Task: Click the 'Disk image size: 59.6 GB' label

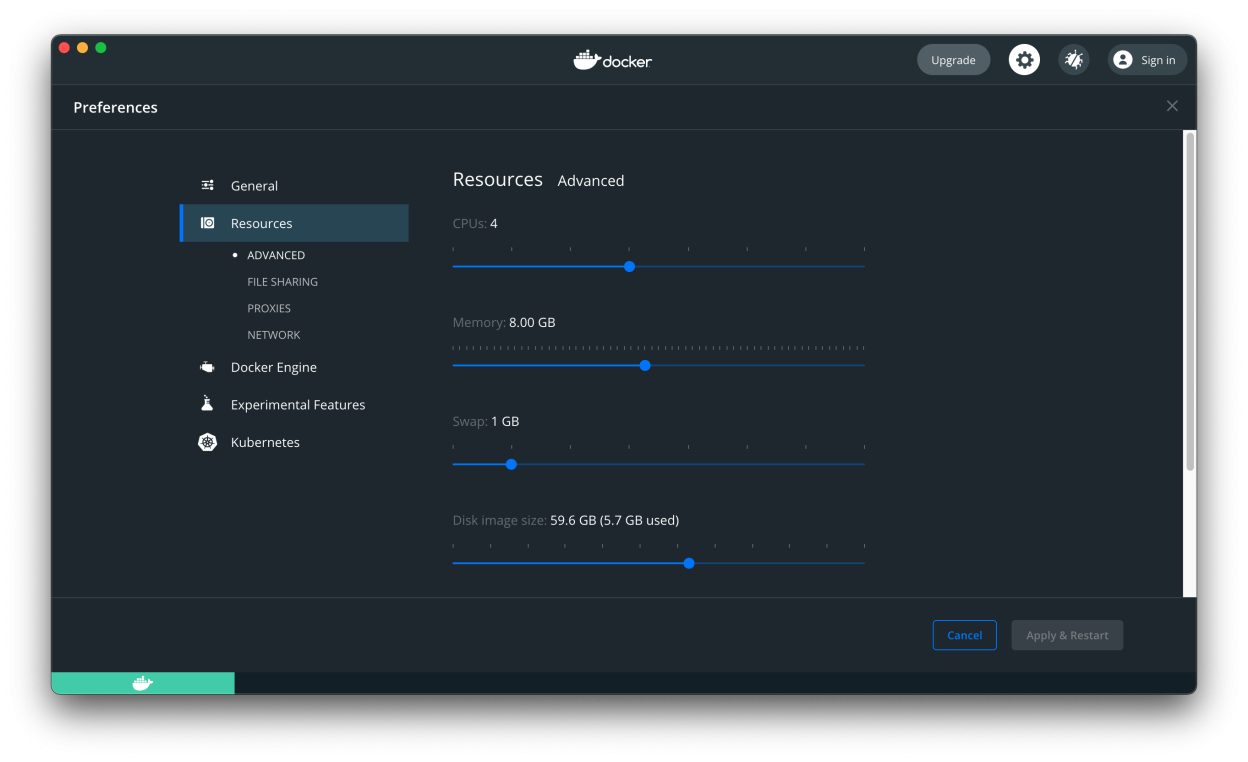Action: tap(566, 520)
